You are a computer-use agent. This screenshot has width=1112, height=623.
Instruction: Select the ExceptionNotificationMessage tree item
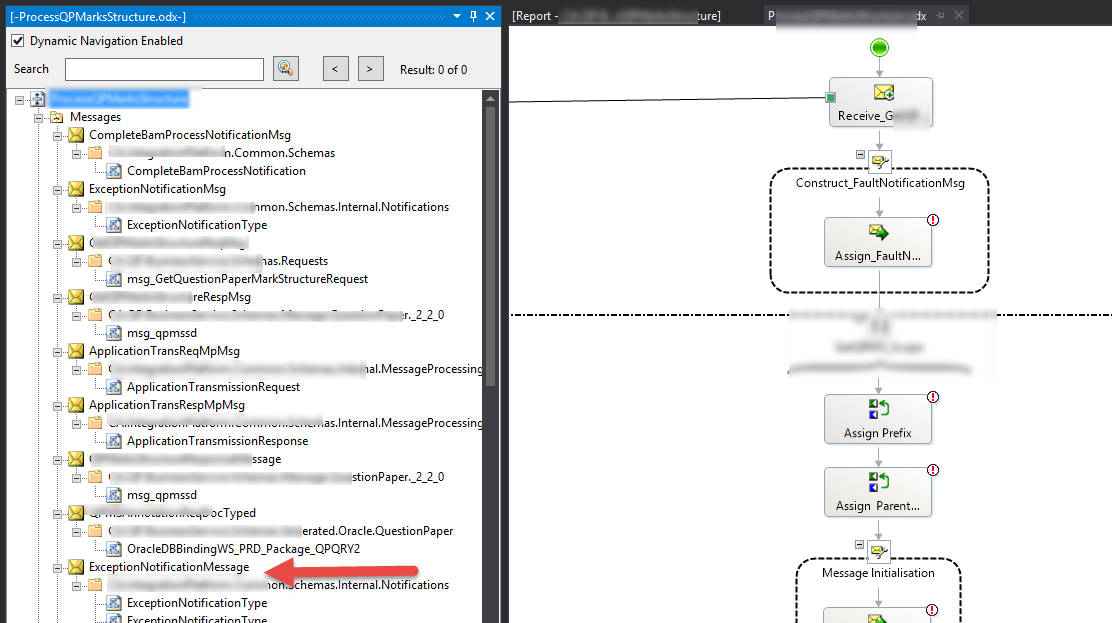pyautogui.click(x=169, y=567)
